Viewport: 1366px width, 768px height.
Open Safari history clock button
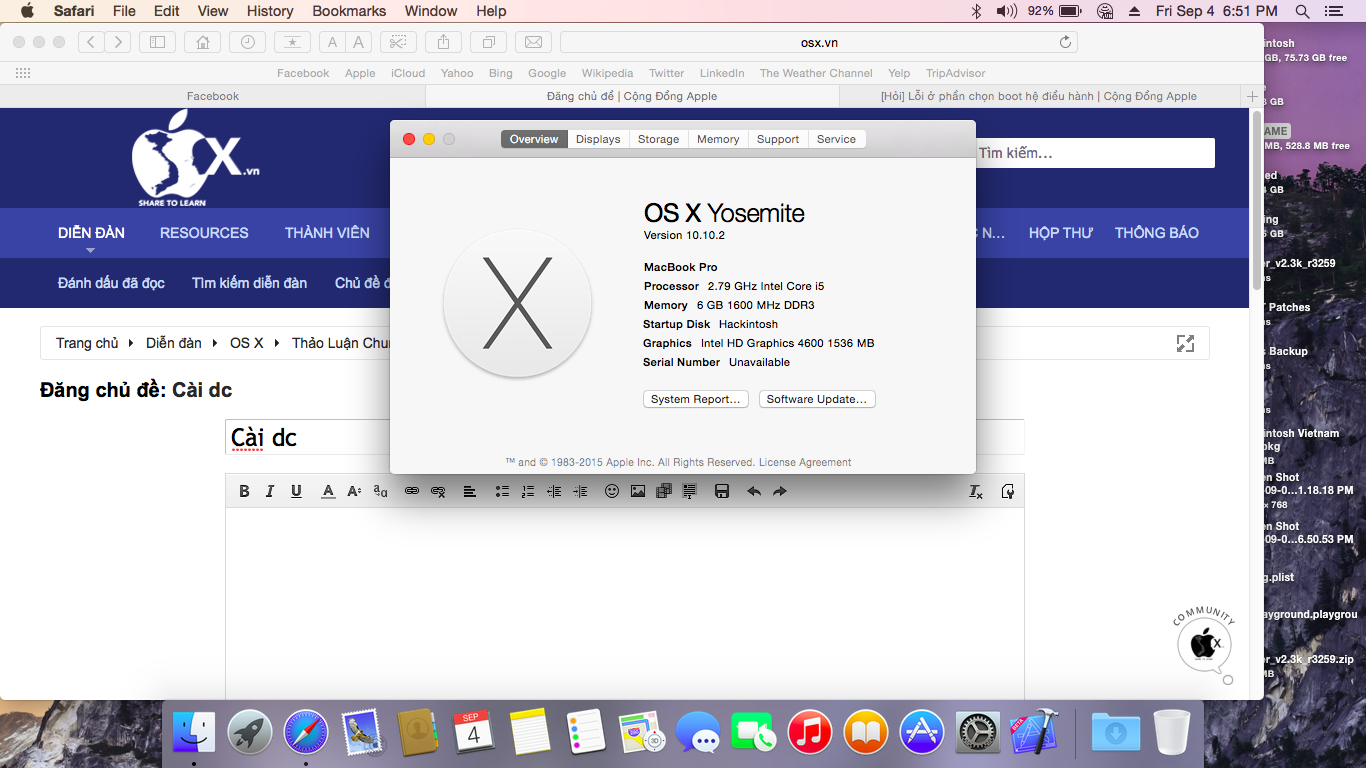click(247, 42)
